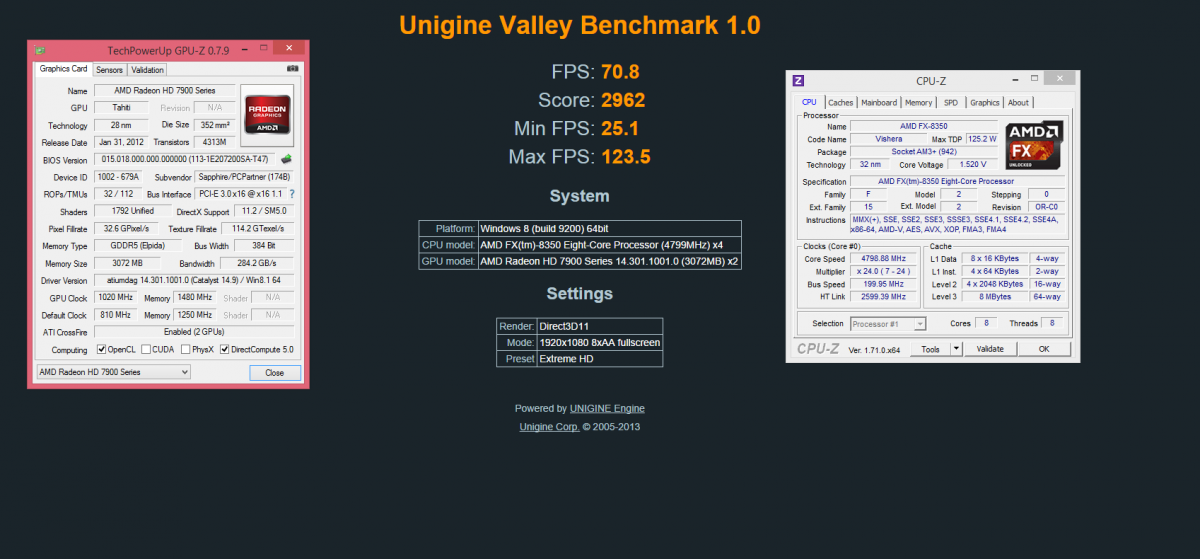
Task: Click the GPU-Z screenshot camera icon
Action: 292,69
